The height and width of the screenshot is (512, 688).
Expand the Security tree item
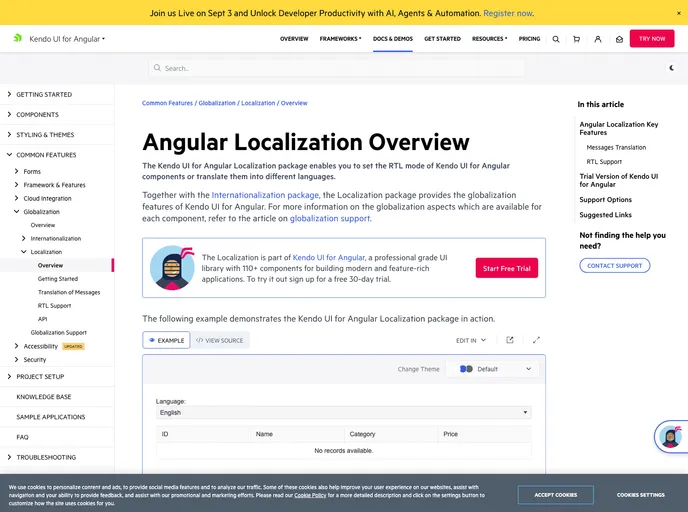(16, 359)
